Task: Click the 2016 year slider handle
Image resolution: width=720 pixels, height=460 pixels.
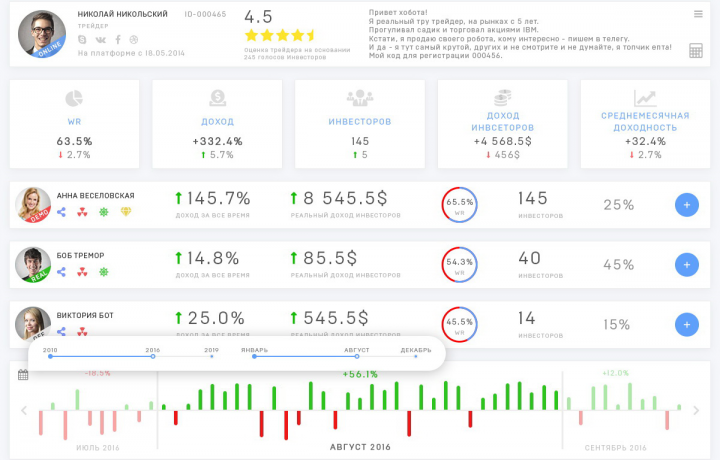Action: click(x=153, y=356)
